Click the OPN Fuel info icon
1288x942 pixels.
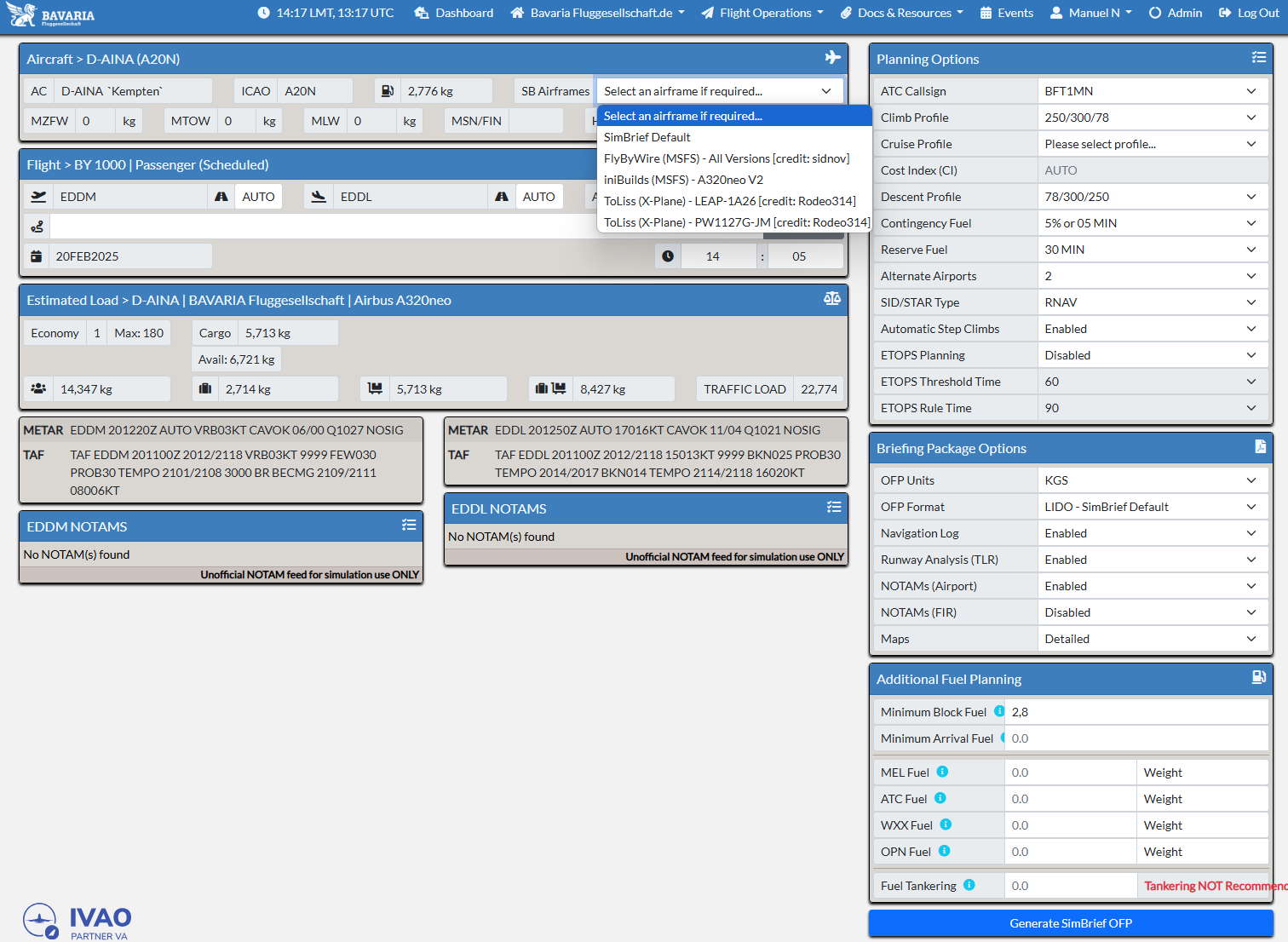click(x=944, y=851)
